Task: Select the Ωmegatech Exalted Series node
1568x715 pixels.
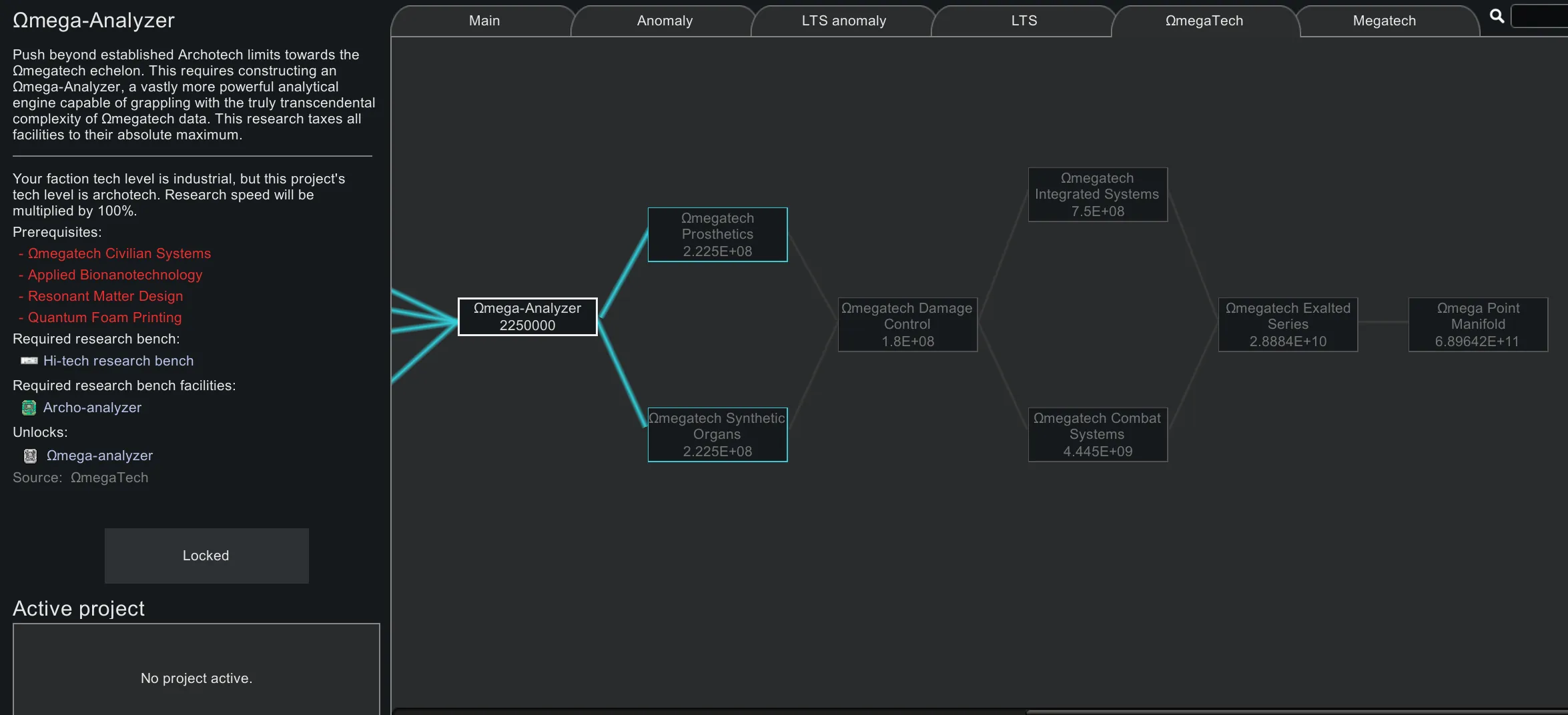Action: [1288, 325]
